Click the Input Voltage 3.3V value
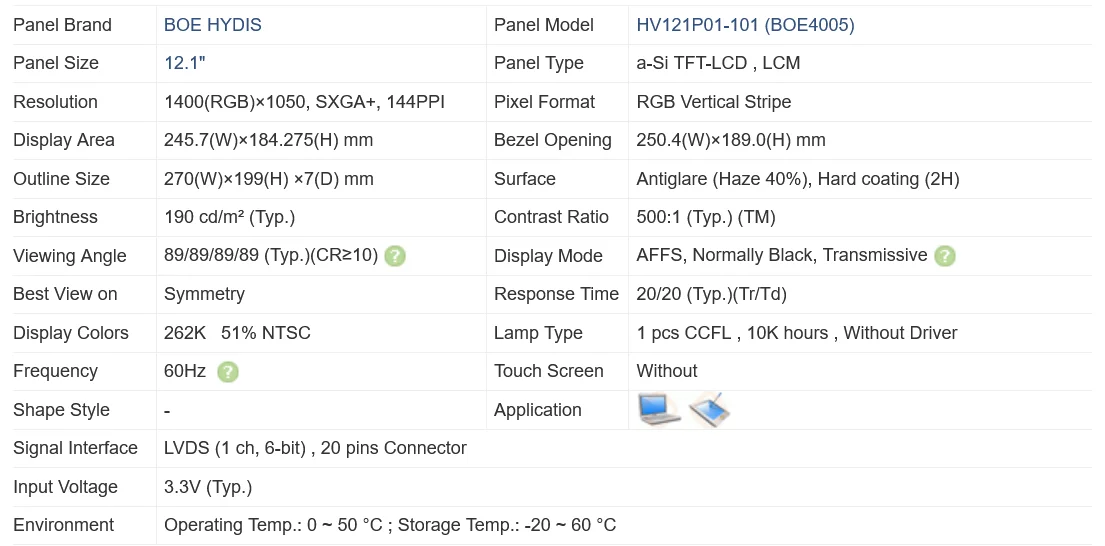1105x546 pixels. click(x=207, y=487)
